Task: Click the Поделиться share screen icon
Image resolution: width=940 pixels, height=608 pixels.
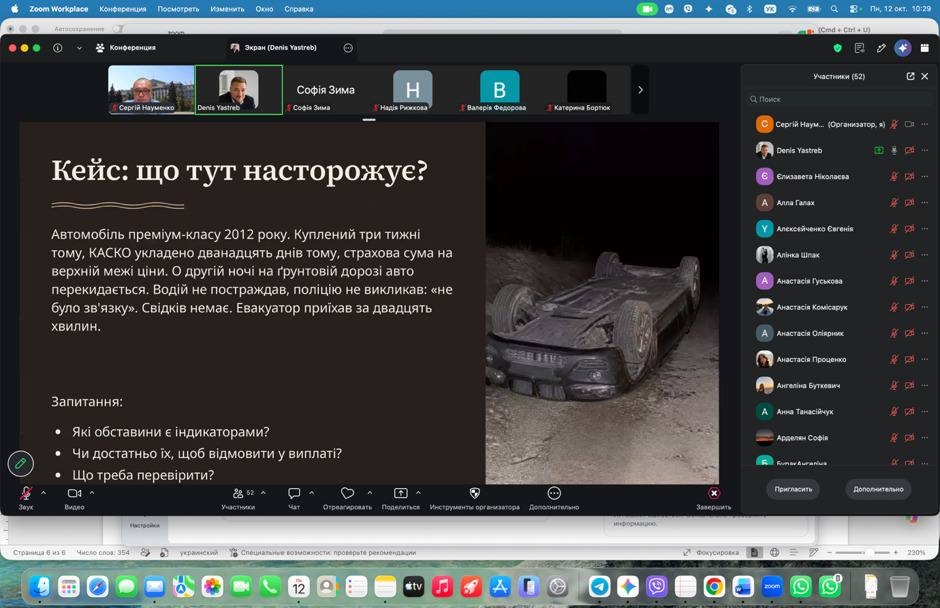Action: coord(400,493)
